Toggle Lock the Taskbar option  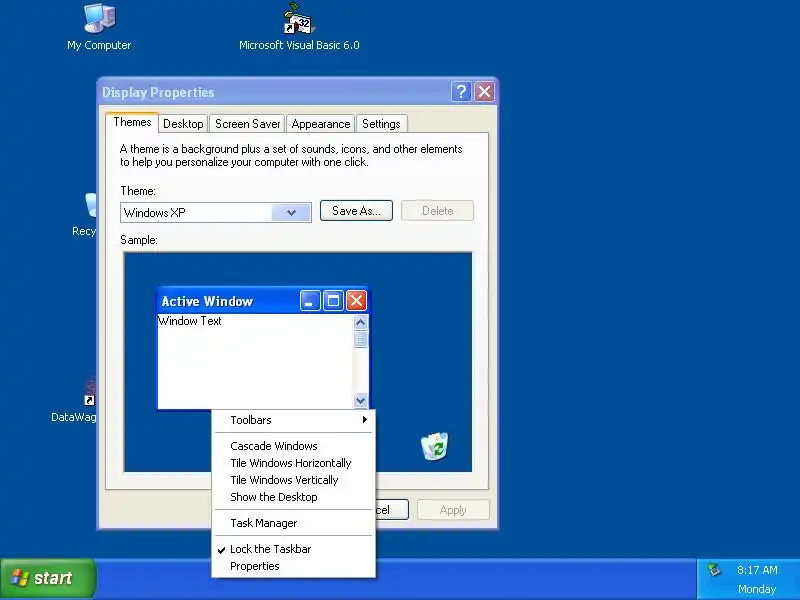coord(293,549)
